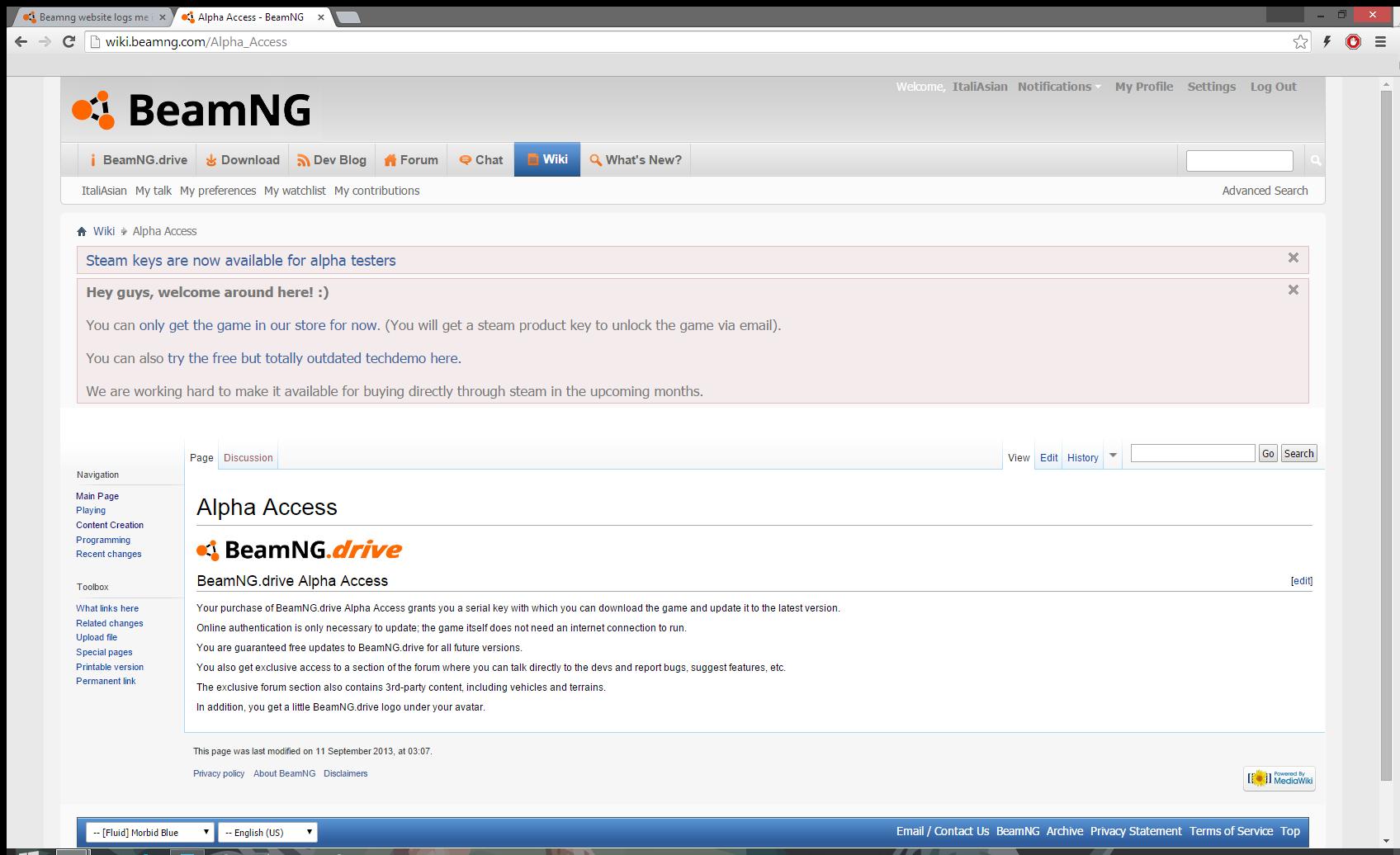Focus the wiki search input field
Image resolution: width=1400 pixels, height=855 pixels.
[x=1193, y=453]
